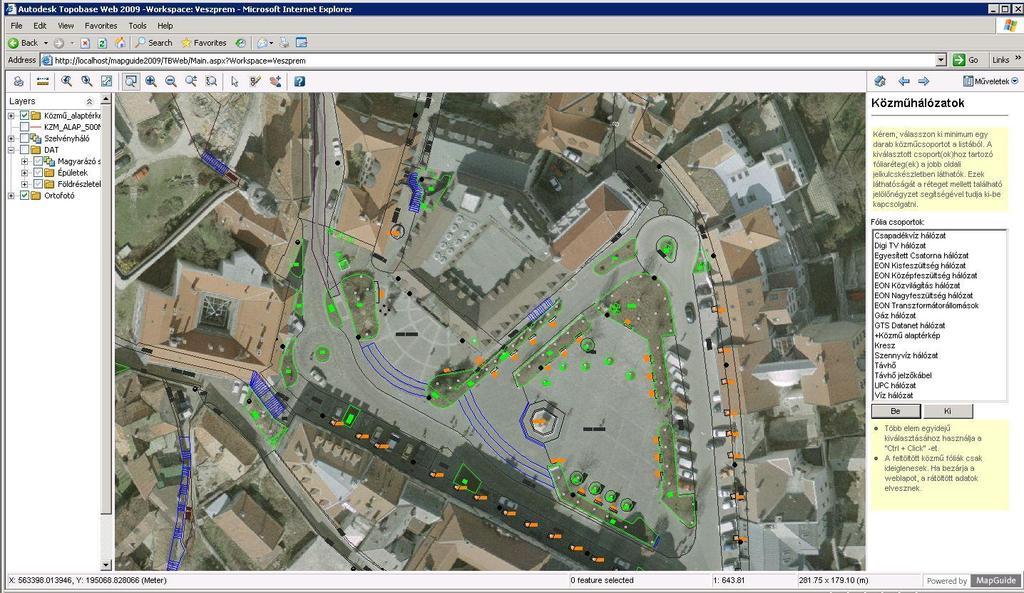Open the browser History icon
Image resolution: width=1024 pixels, height=593 pixels.
click(241, 43)
